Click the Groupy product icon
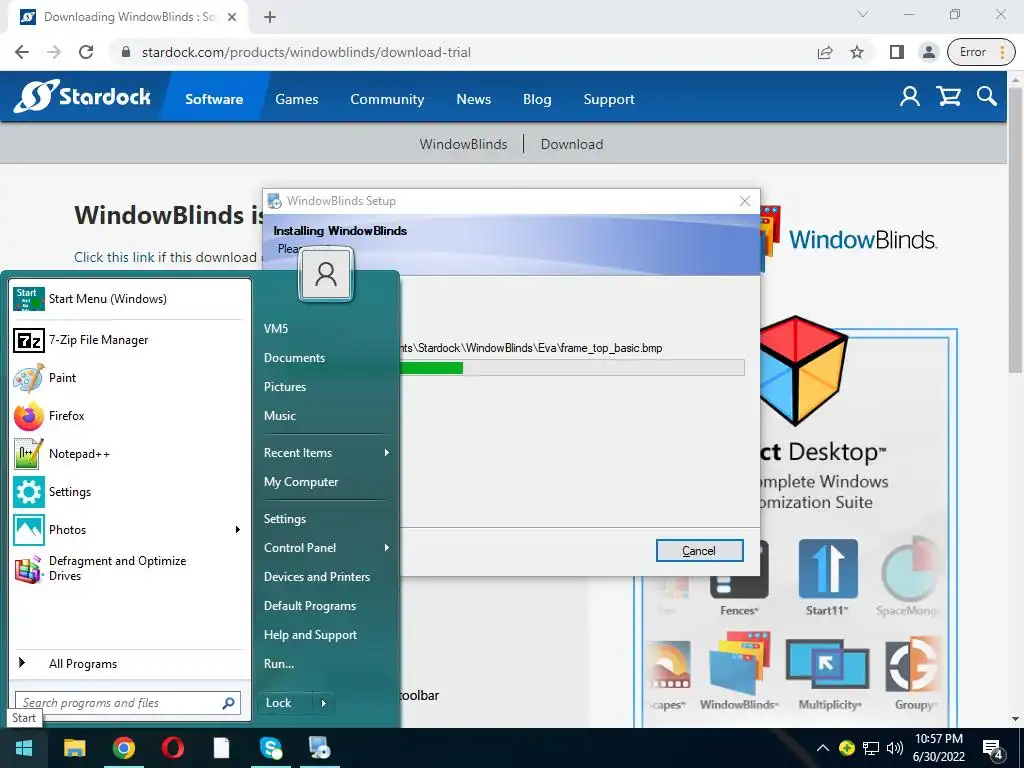Screen dimensions: 1024x768 click(914, 665)
